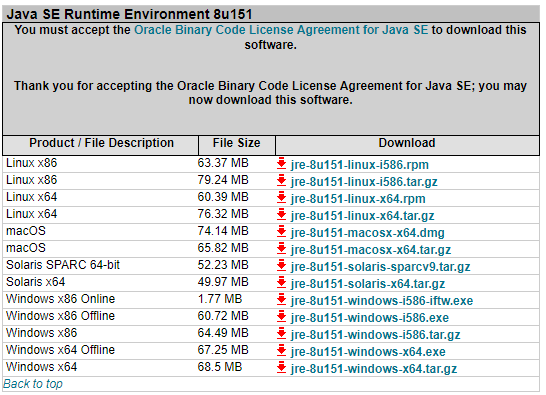Click the 74.14 MB file size
The width and height of the screenshot is (546, 395).
tap(223, 231)
